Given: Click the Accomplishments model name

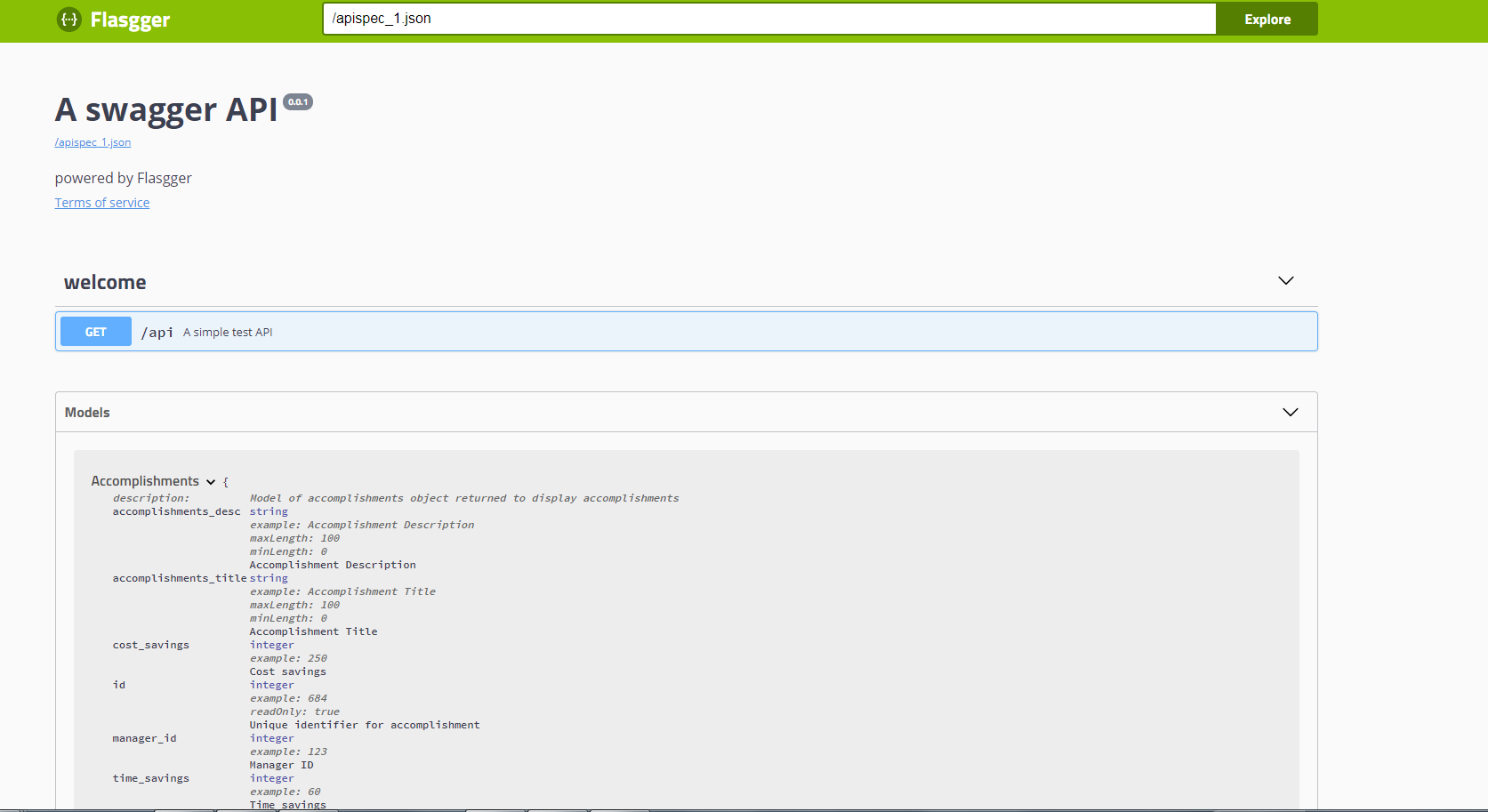Looking at the screenshot, I should pyautogui.click(x=145, y=481).
